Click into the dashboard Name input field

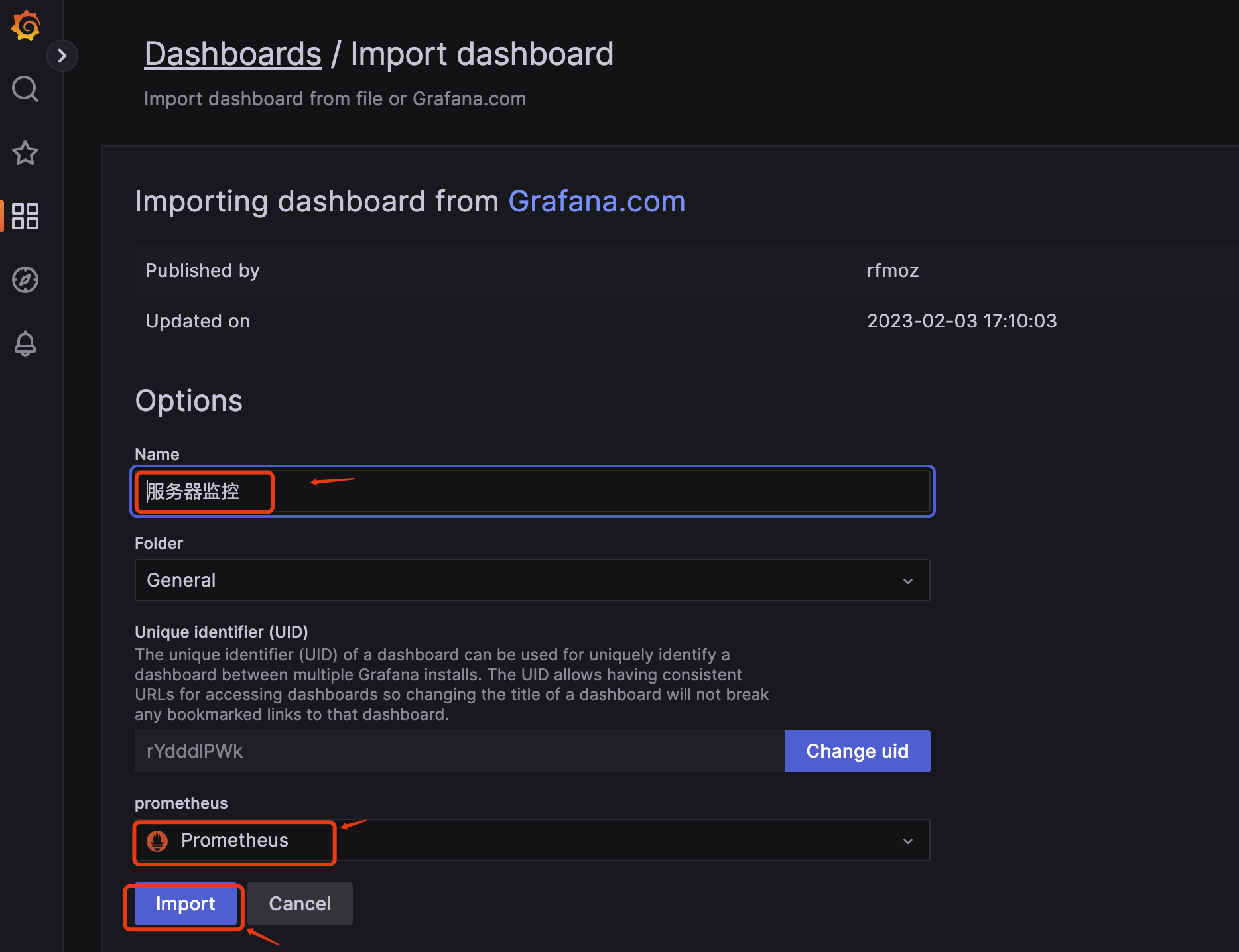(533, 491)
